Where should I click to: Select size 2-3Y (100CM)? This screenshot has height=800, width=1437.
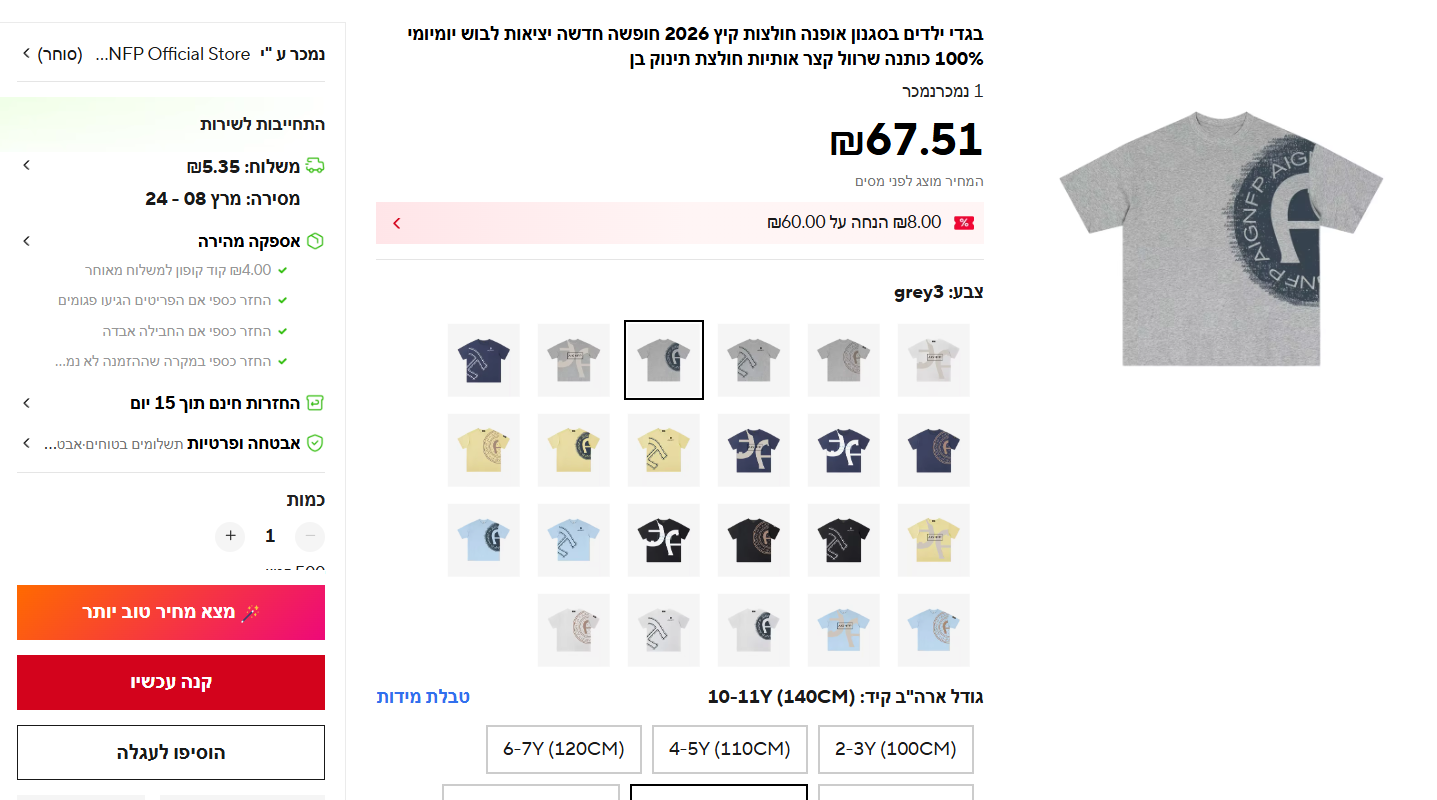(895, 749)
